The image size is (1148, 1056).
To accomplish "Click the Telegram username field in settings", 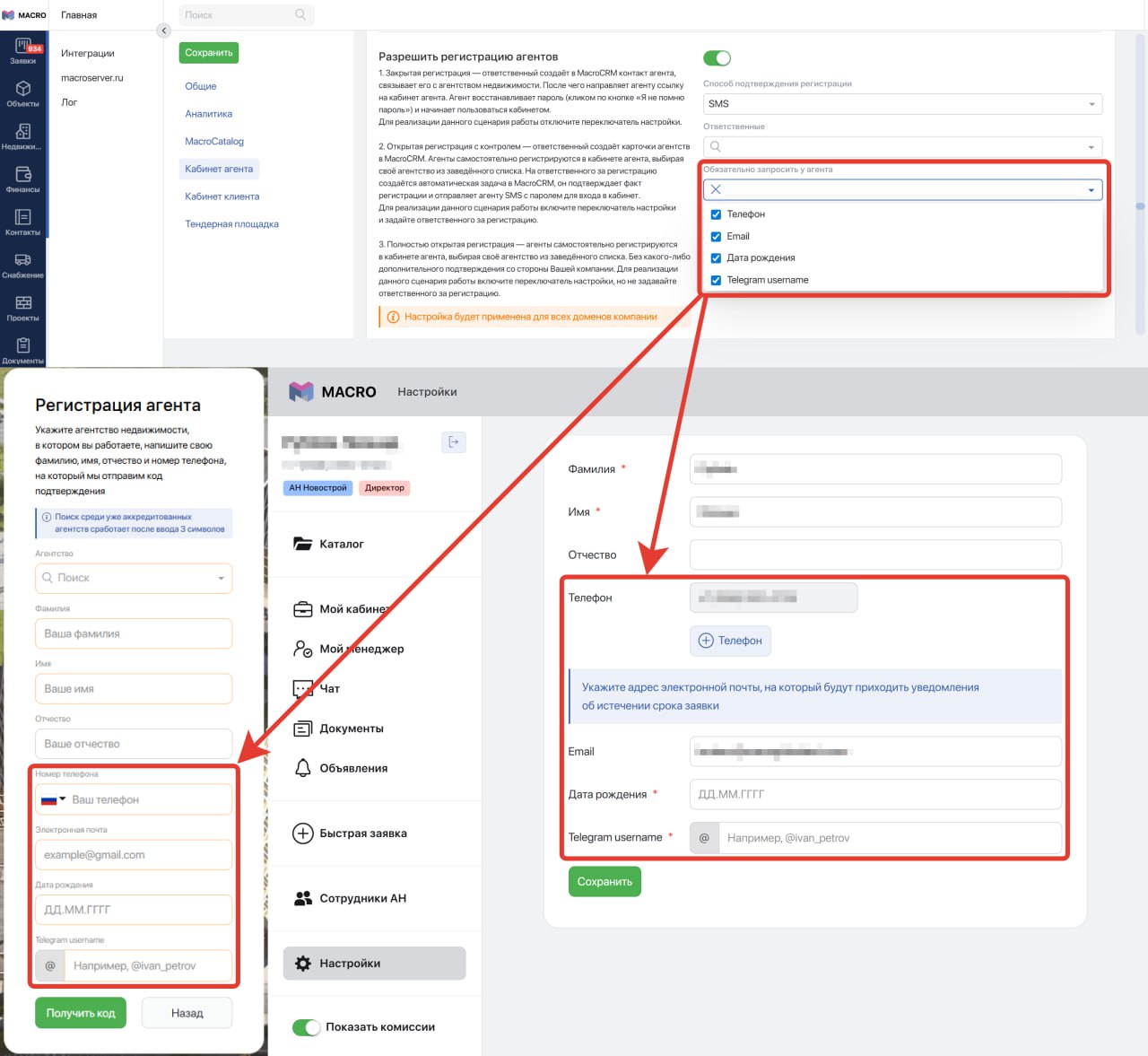I will [888, 838].
